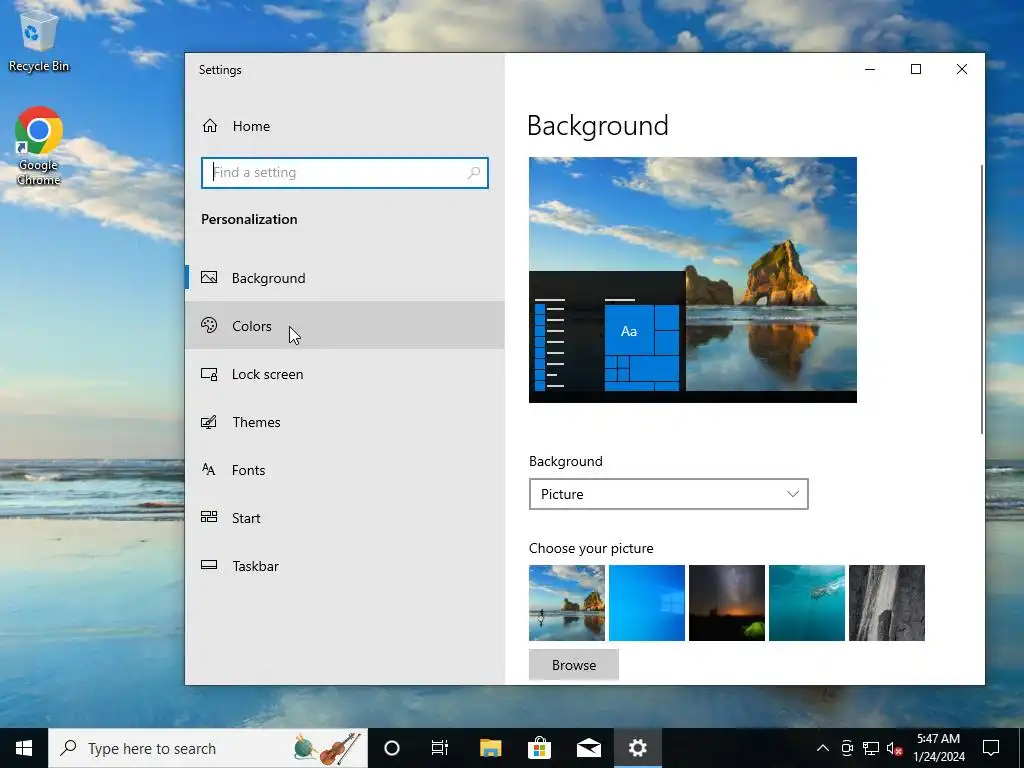
Task: Click the Cortana circle icon on taskbar
Action: [392, 748]
